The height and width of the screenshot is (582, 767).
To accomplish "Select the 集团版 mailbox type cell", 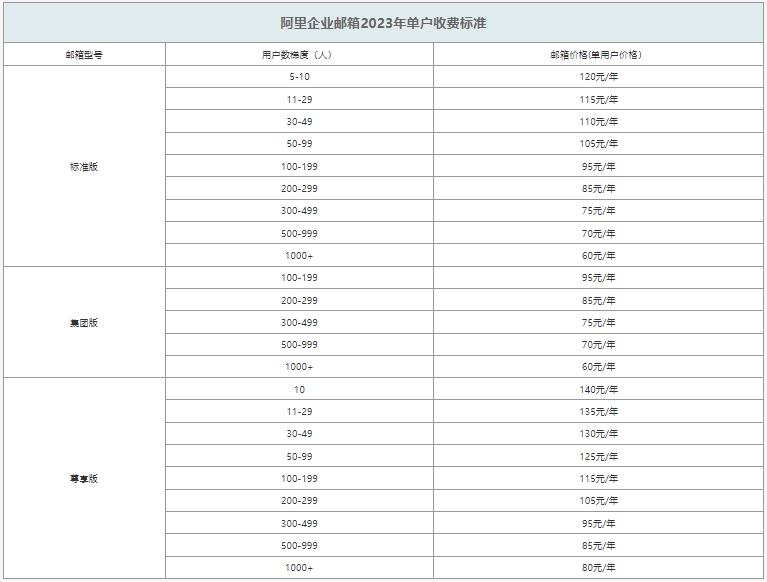I will 84,322.
